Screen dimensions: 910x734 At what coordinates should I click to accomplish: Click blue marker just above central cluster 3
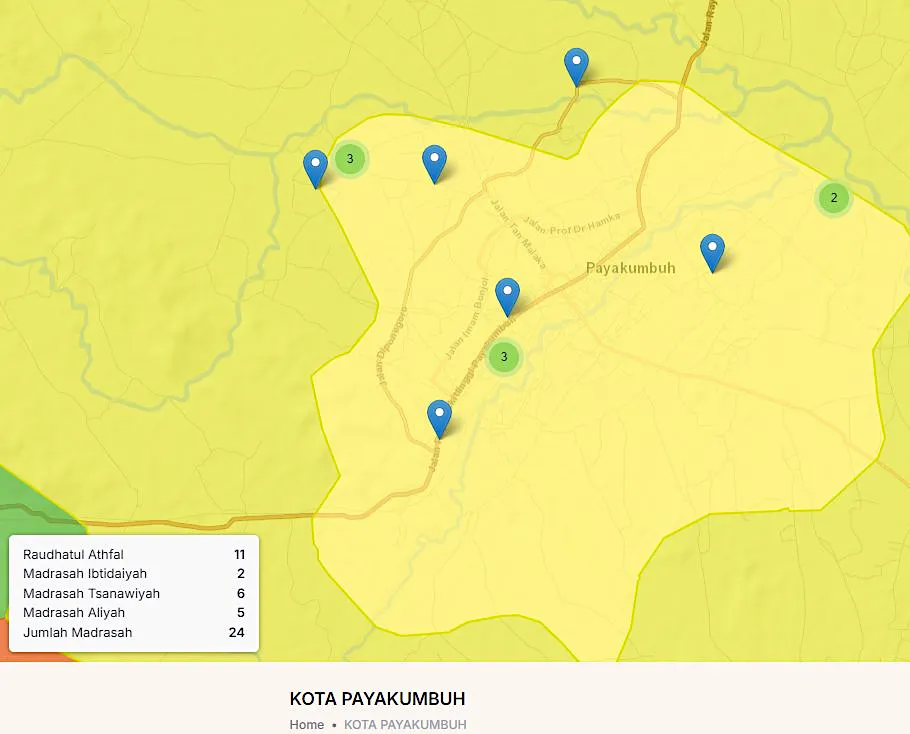[x=508, y=296]
